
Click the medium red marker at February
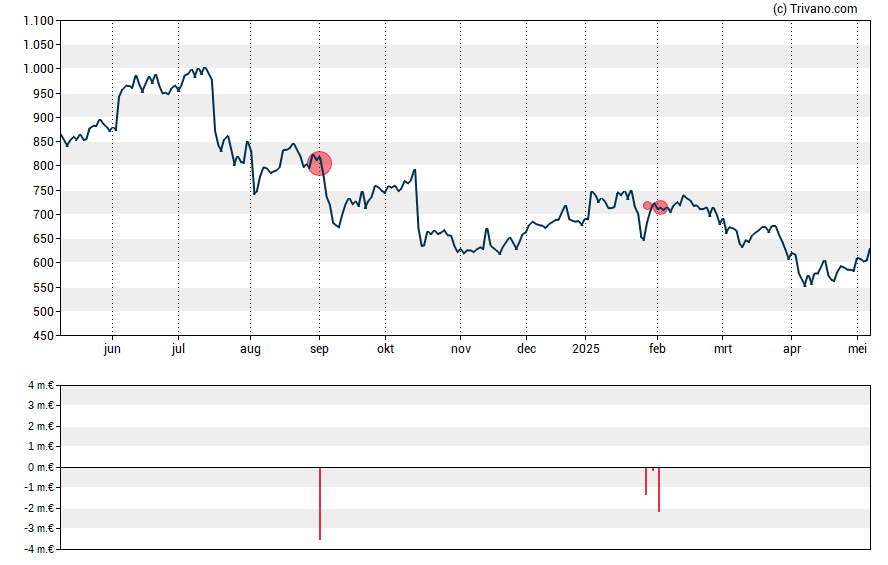pos(660,207)
